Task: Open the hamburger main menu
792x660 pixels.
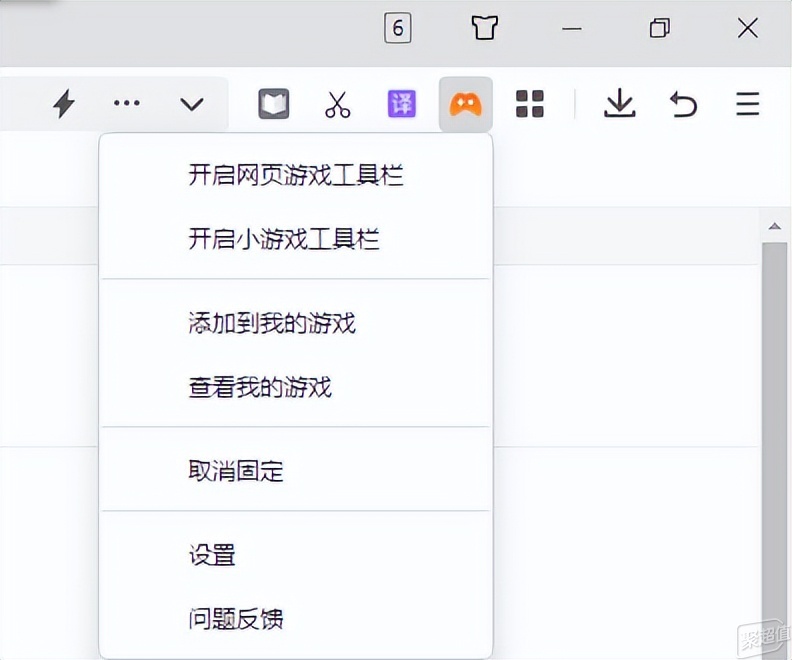Action: (748, 104)
